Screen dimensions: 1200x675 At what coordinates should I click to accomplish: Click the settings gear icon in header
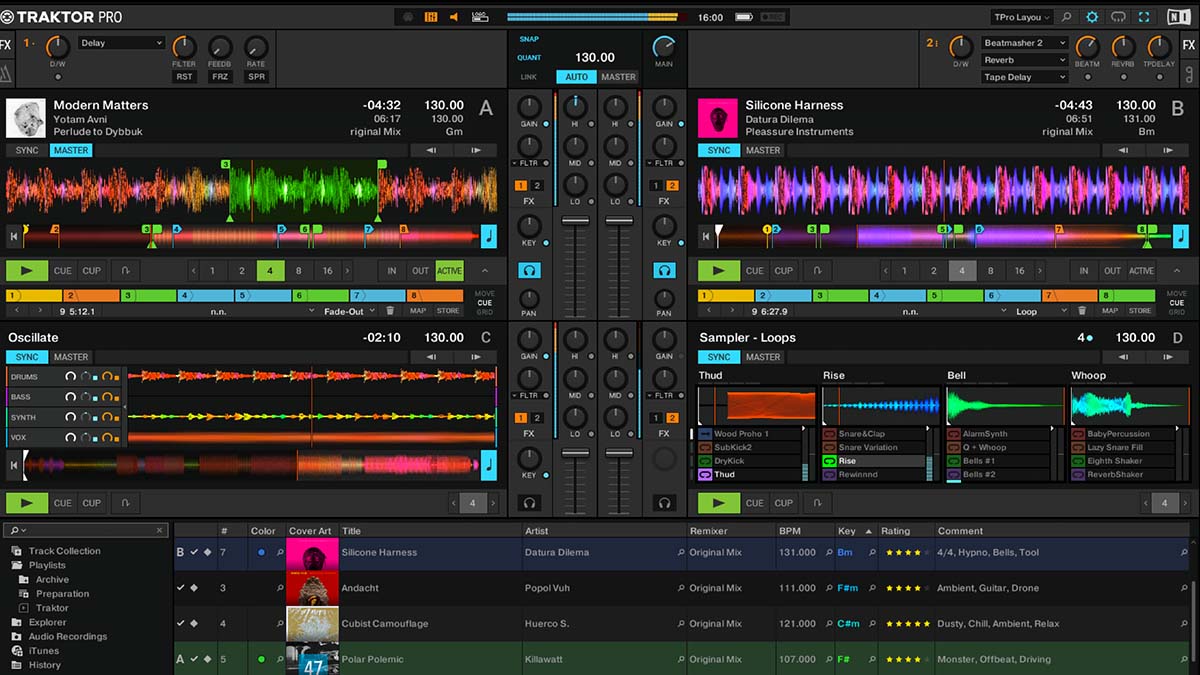tap(1092, 17)
